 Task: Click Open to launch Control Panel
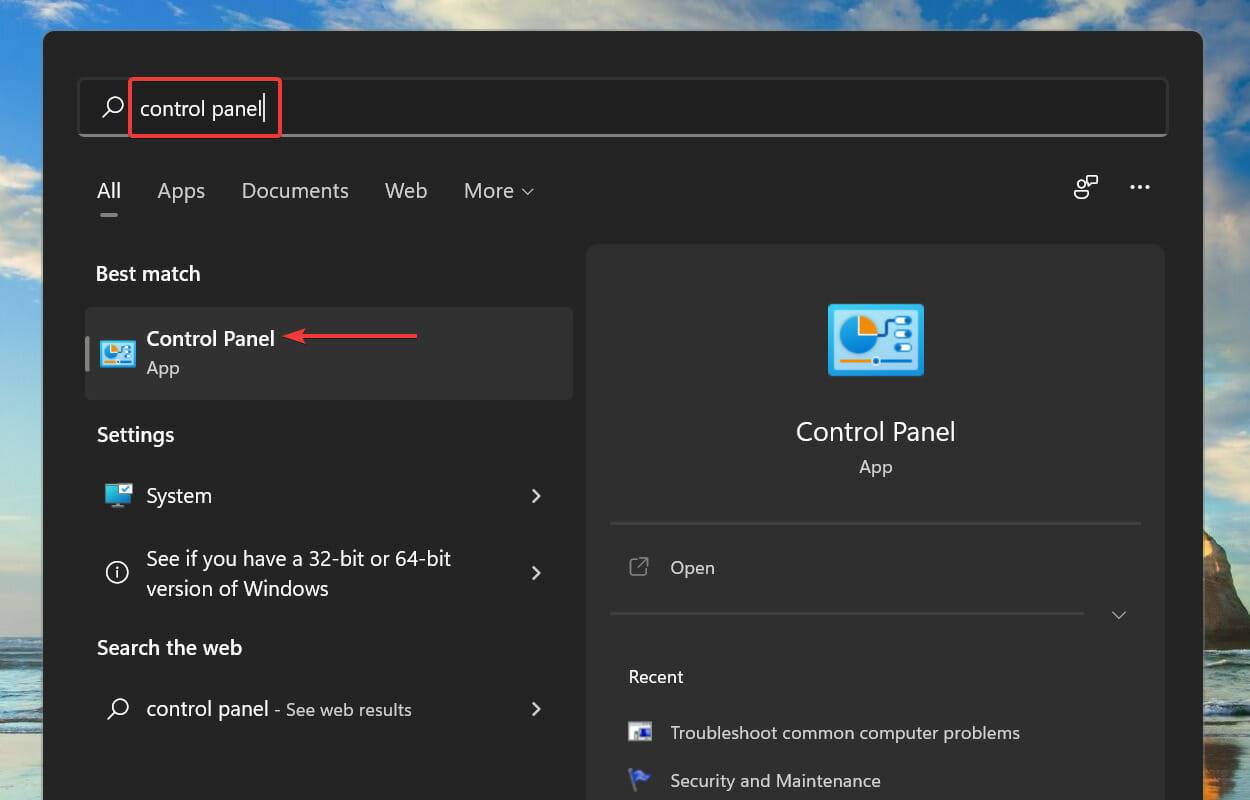pyautogui.click(x=692, y=567)
